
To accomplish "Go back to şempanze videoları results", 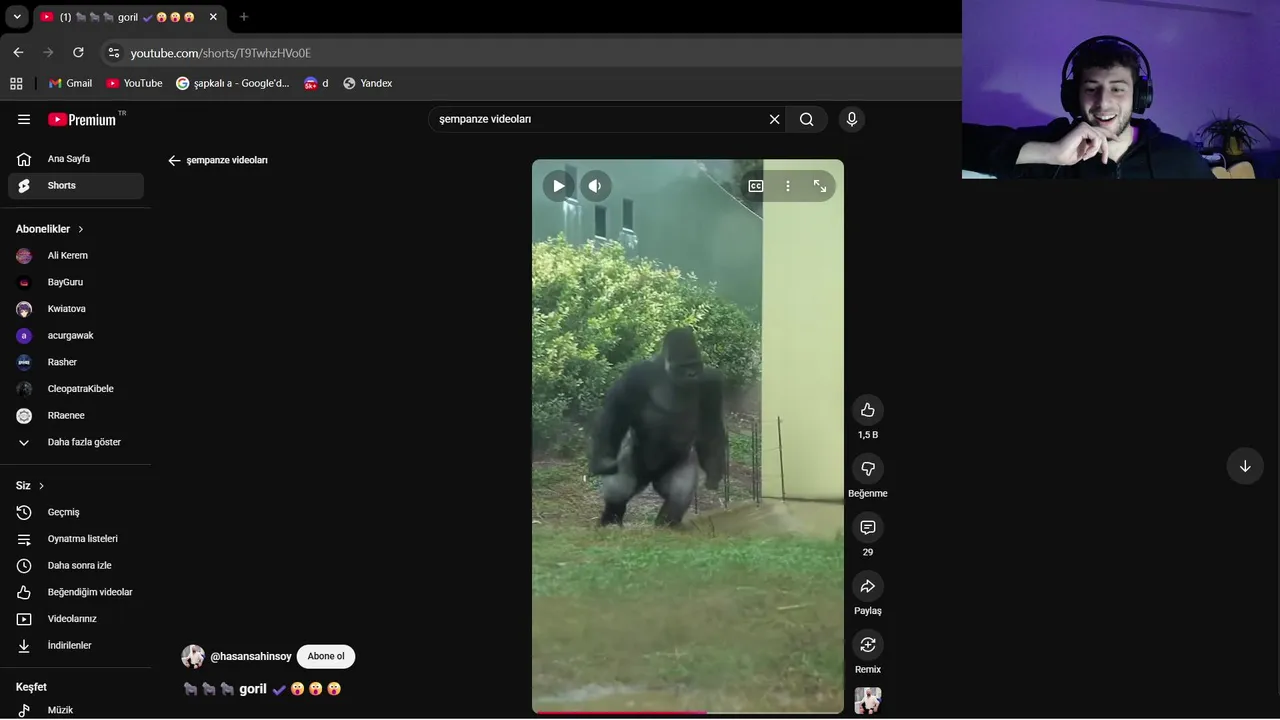I will pos(174,160).
